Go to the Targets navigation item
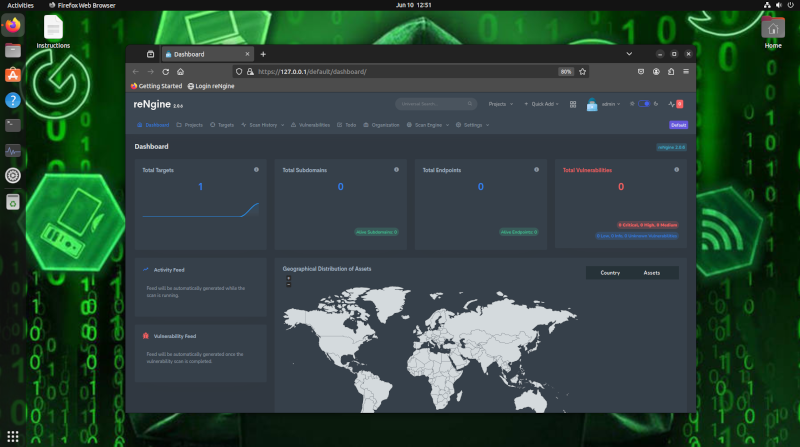The width and height of the screenshot is (800, 447). coord(222,125)
